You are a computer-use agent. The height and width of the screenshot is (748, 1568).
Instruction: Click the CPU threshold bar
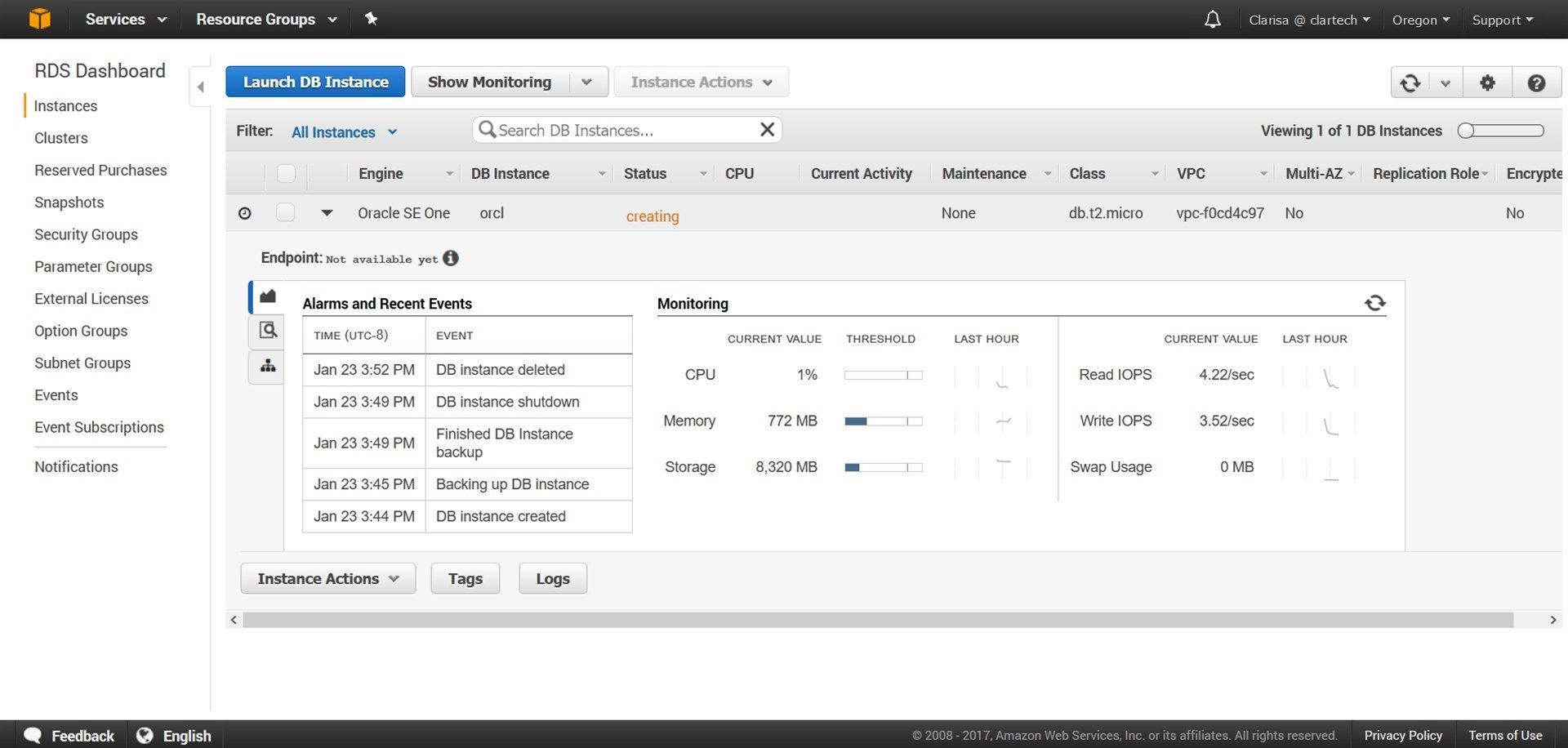click(x=884, y=375)
